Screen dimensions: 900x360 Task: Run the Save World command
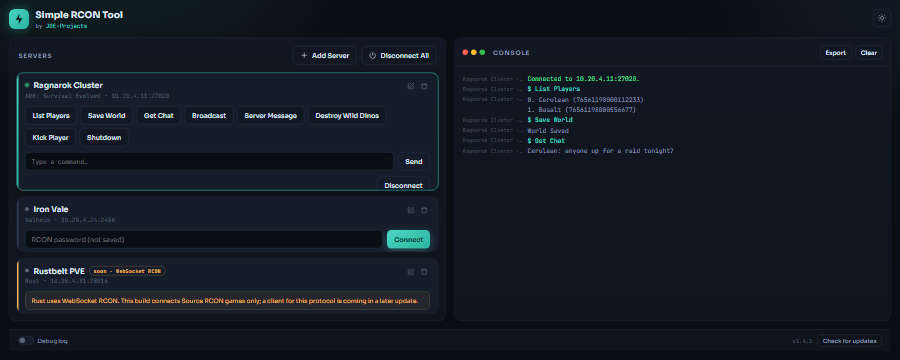click(106, 115)
